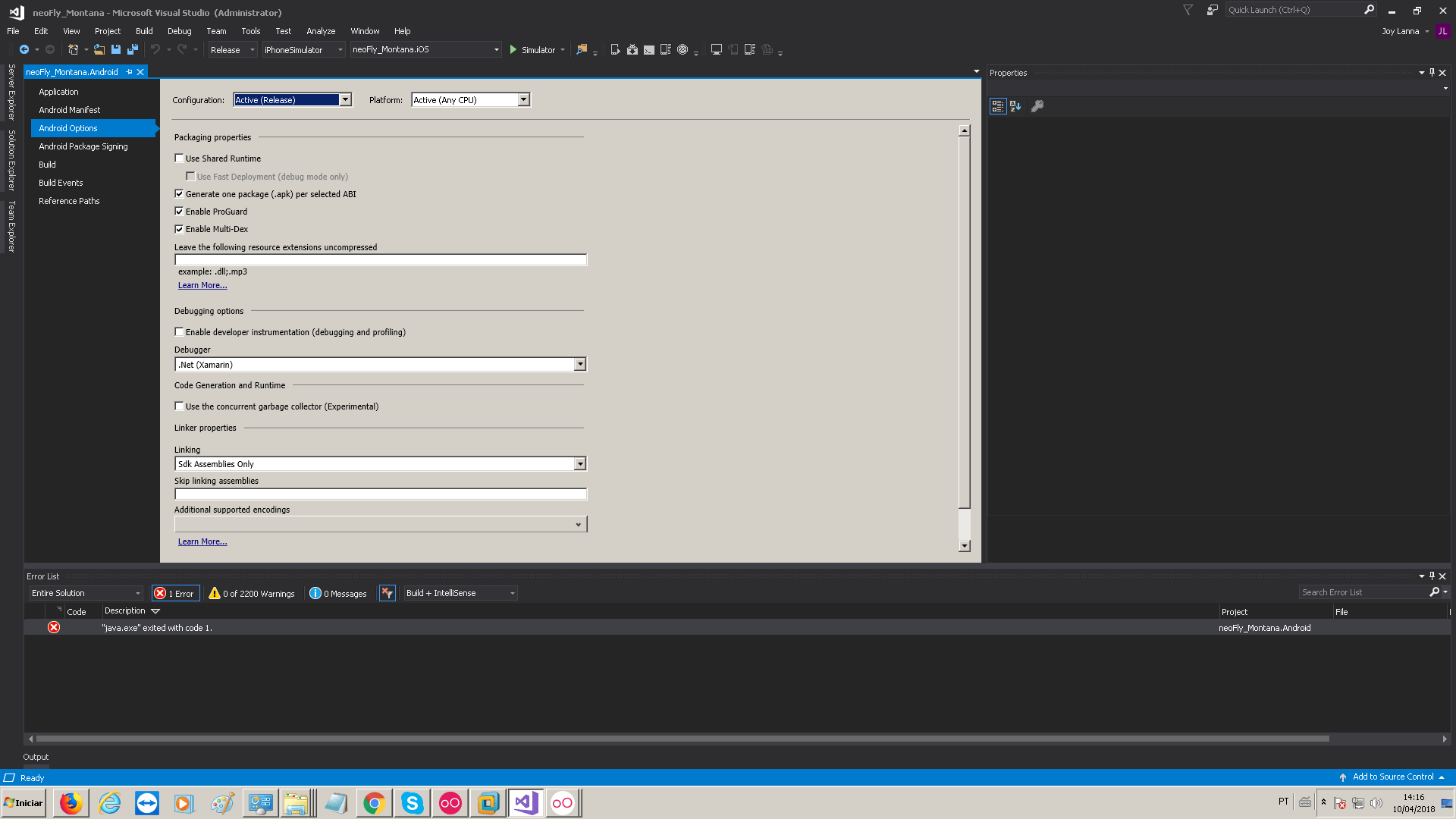Switch Properties to alphabetical sorting
Image resolution: width=1456 pixels, height=819 pixels.
tap(1015, 106)
